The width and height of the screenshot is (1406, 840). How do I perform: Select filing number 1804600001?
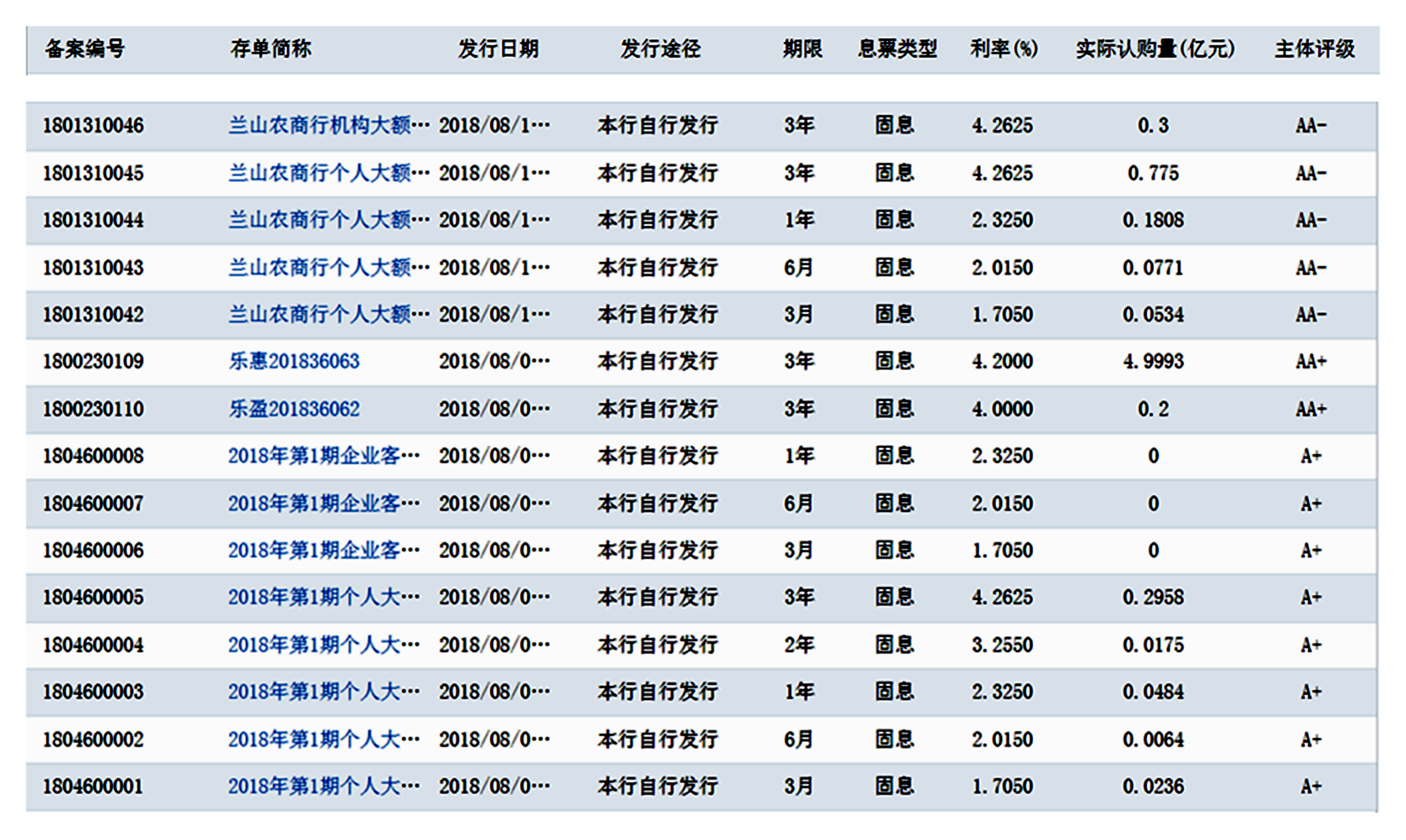point(93,787)
